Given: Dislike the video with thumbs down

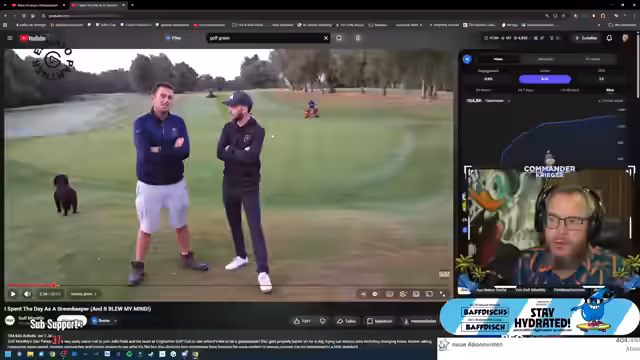Looking at the screenshot, I should coord(323,321).
